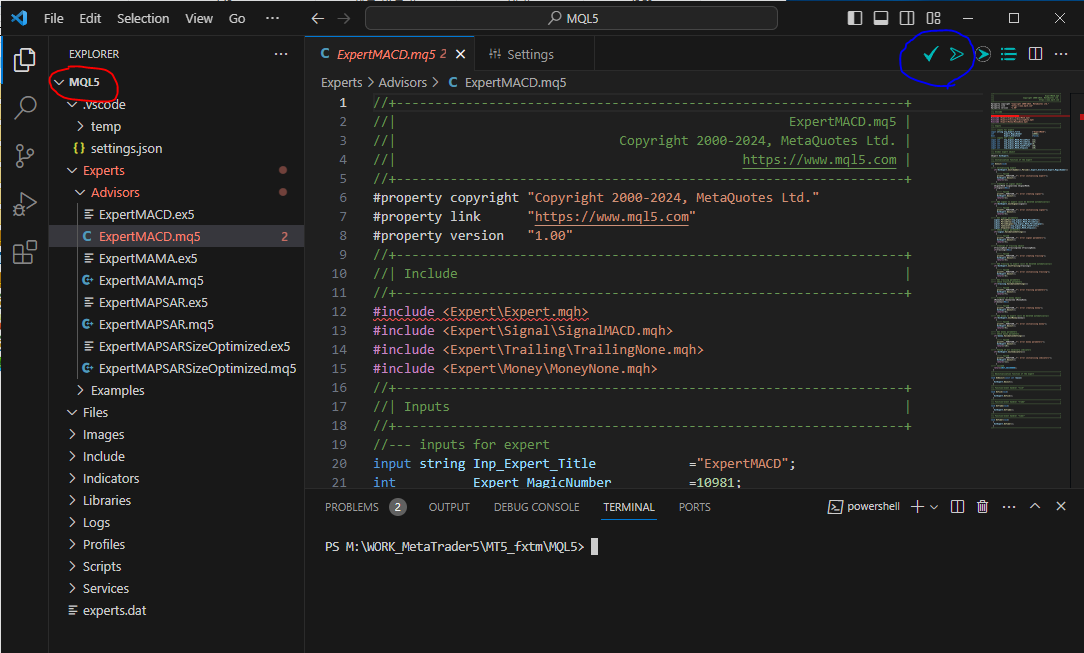Split the terminal
This screenshot has height=653, width=1084.
pyautogui.click(x=957, y=507)
